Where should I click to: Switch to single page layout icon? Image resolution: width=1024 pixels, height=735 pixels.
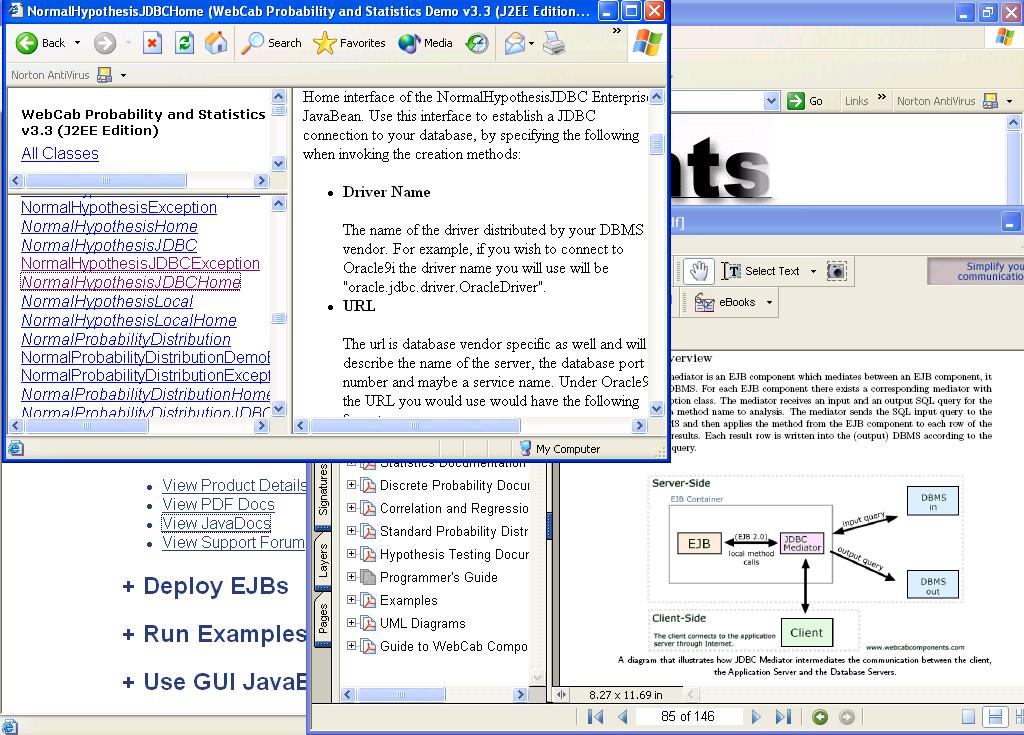tap(968, 717)
